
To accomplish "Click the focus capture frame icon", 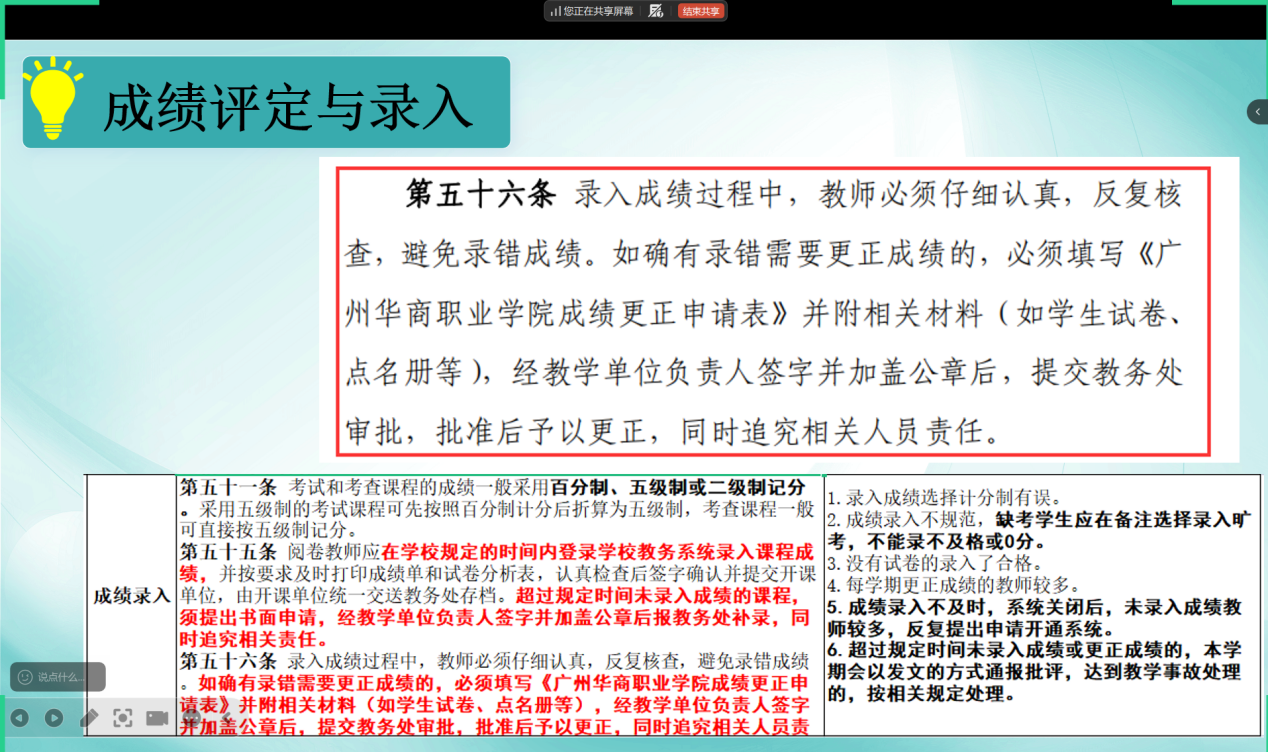I will point(123,717).
